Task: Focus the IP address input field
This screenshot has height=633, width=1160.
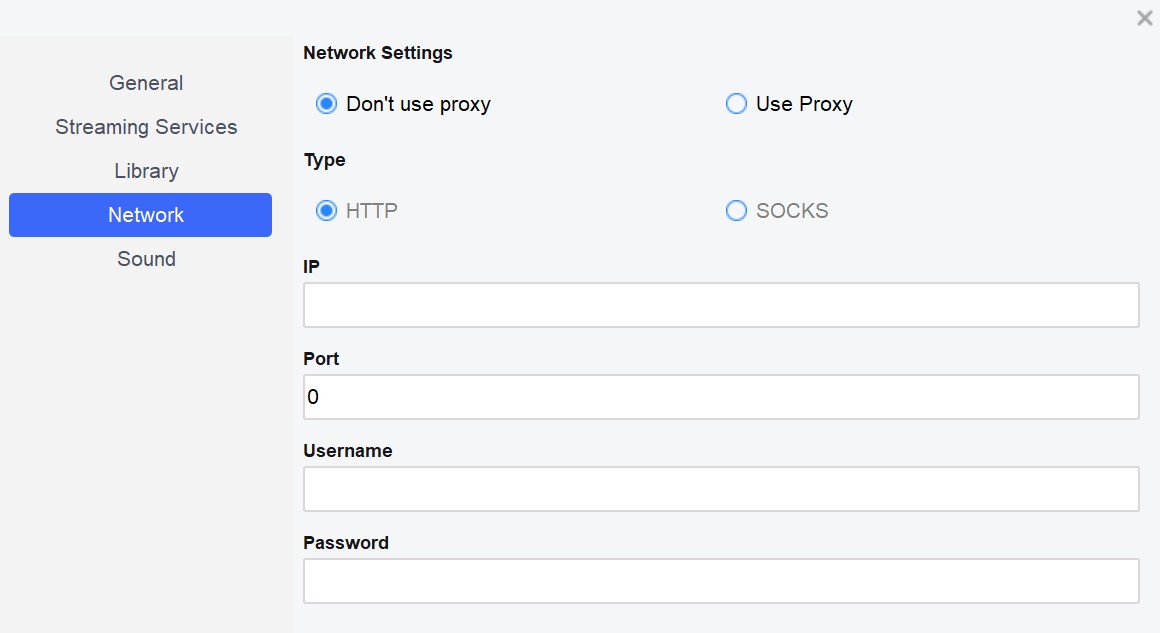Action: (x=721, y=305)
